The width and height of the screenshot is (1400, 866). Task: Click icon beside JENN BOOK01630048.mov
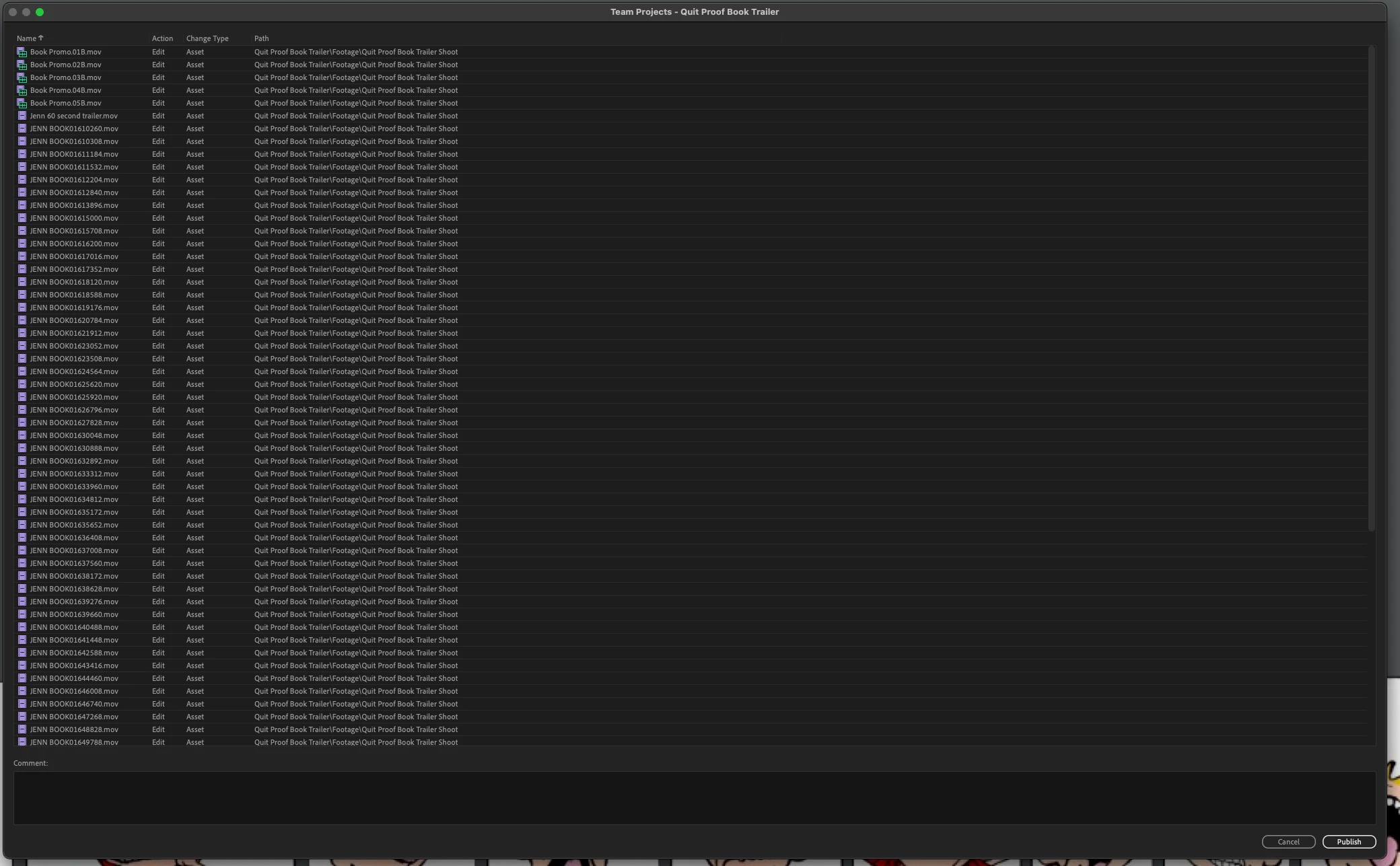22,435
